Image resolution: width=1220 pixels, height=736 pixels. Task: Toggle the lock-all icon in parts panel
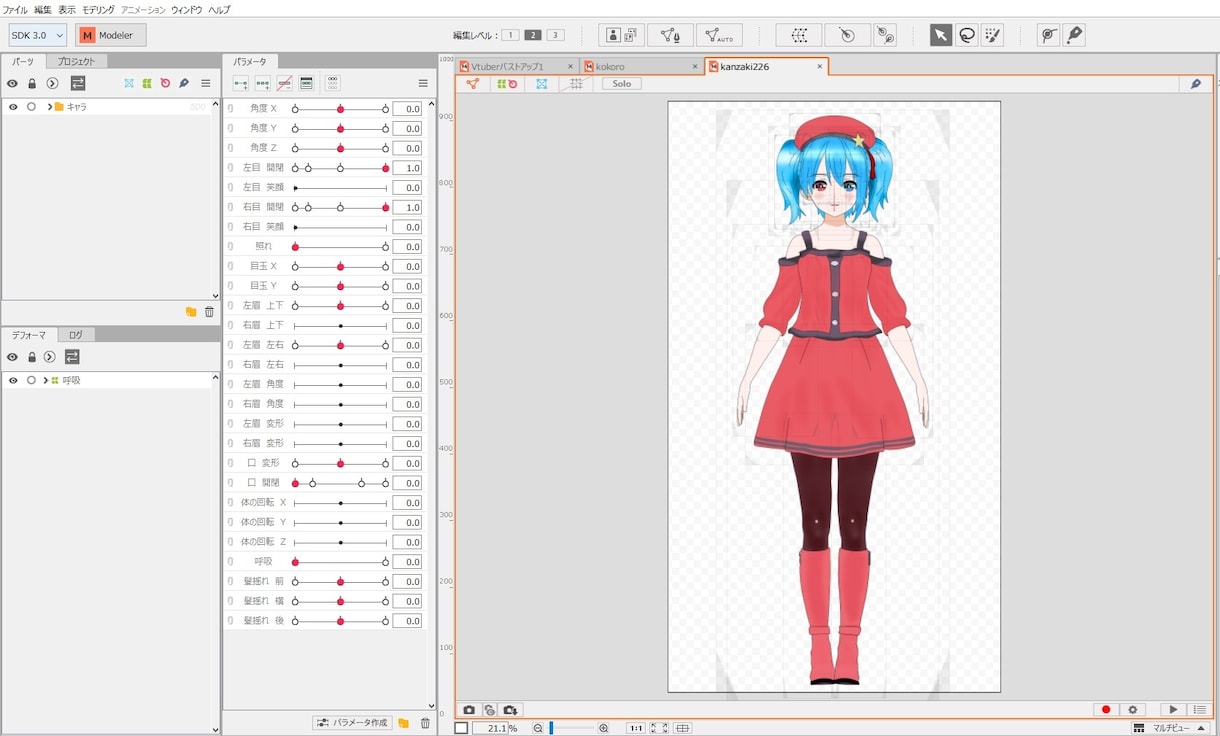(32, 83)
